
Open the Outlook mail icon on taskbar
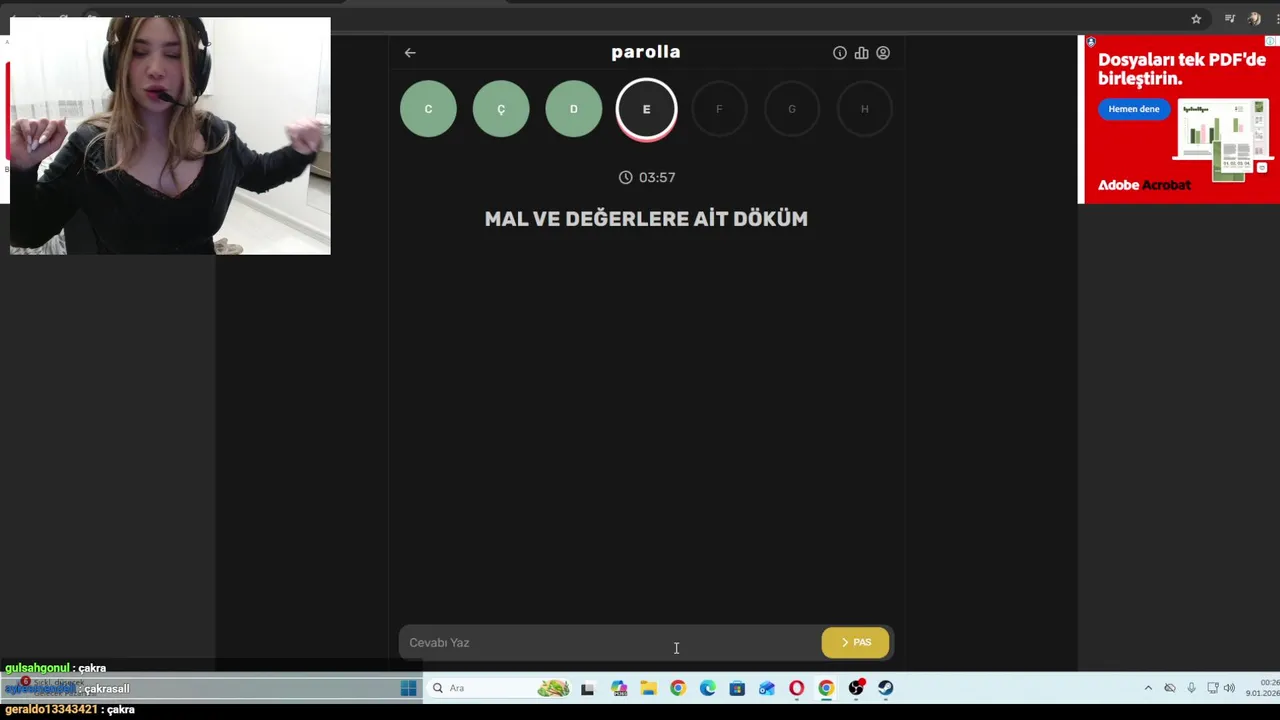click(767, 688)
